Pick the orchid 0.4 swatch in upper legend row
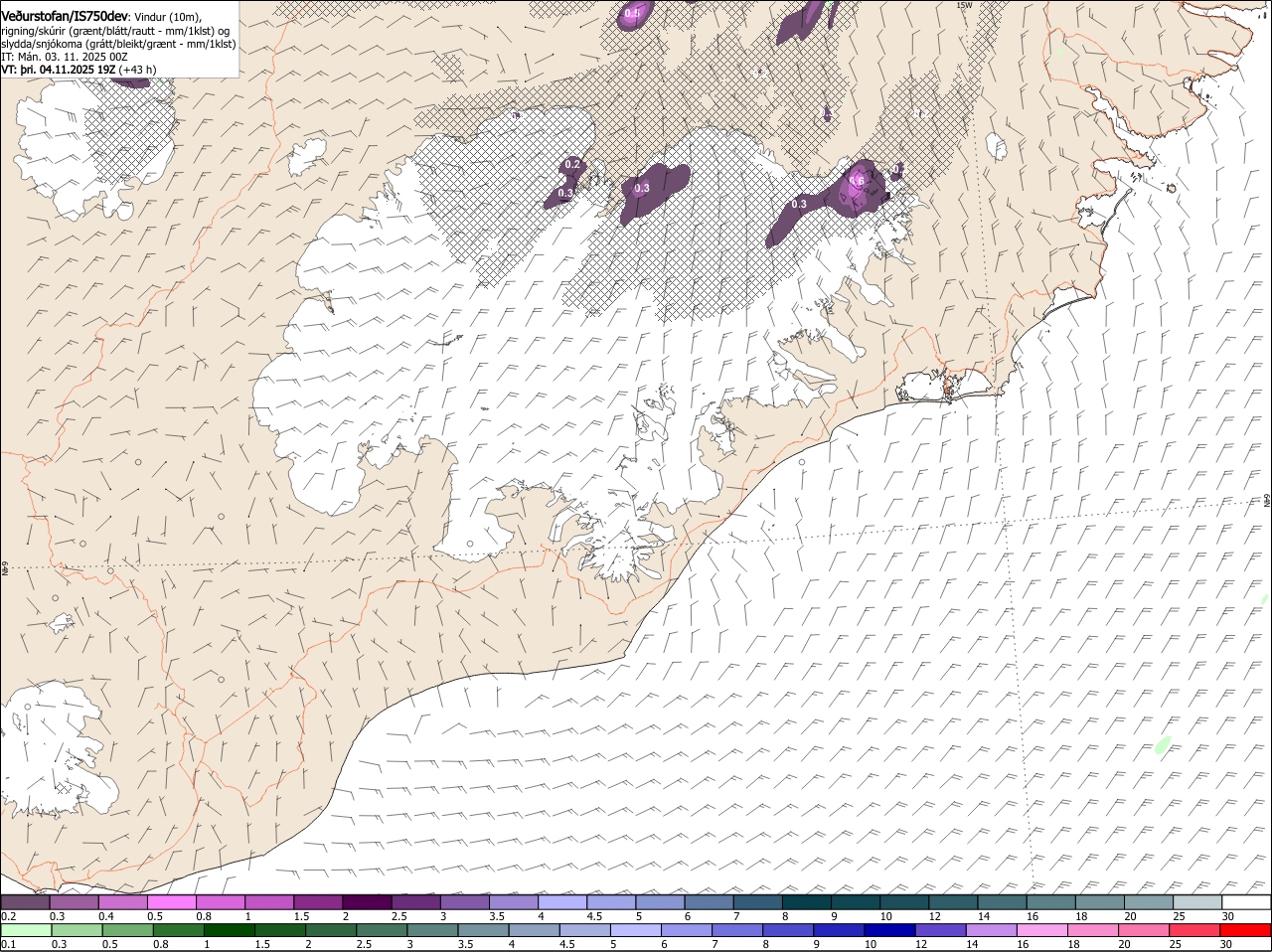The width and height of the screenshot is (1272, 952). (x=123, y=902)
